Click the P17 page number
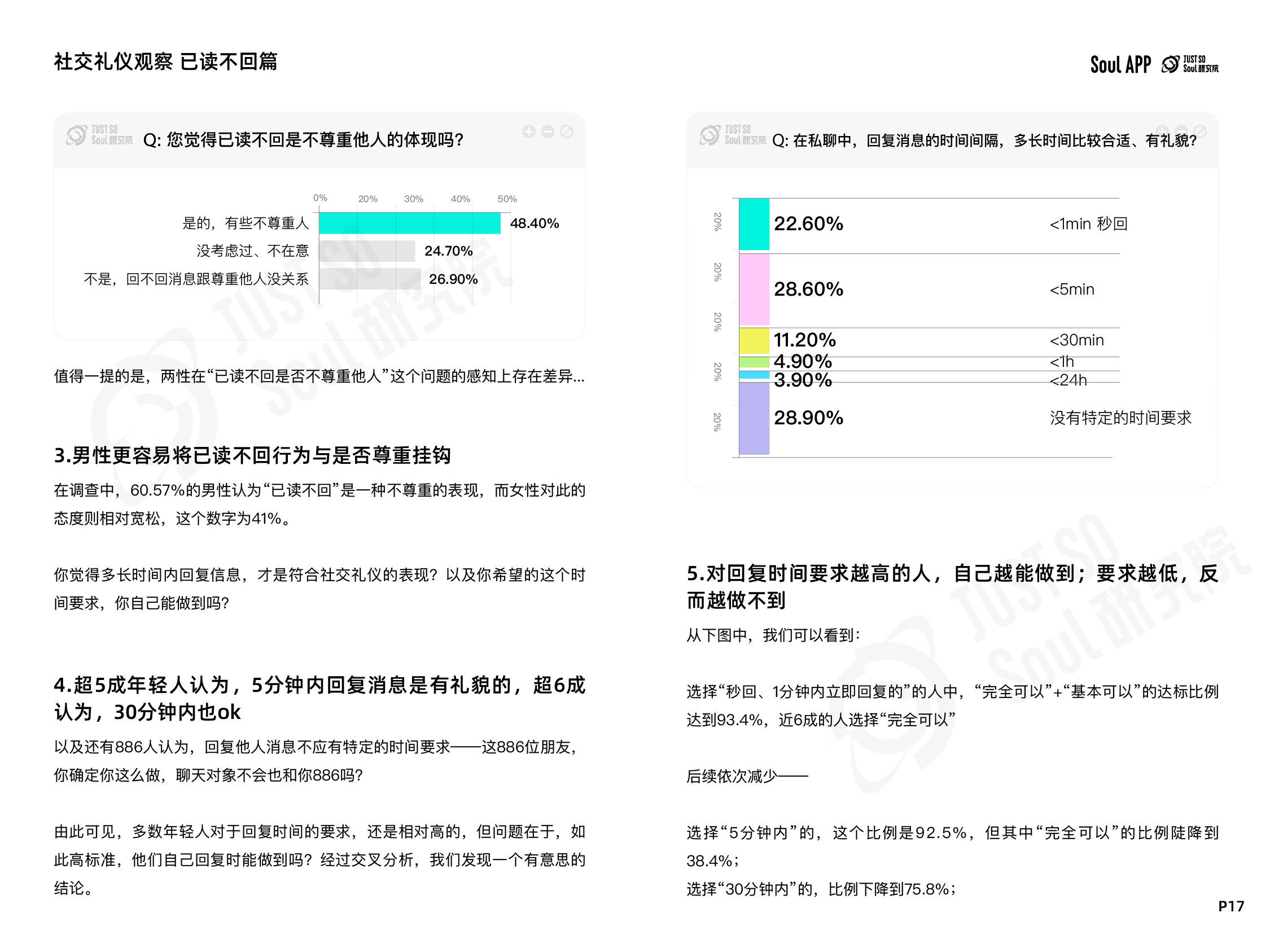 (1230, 907)
